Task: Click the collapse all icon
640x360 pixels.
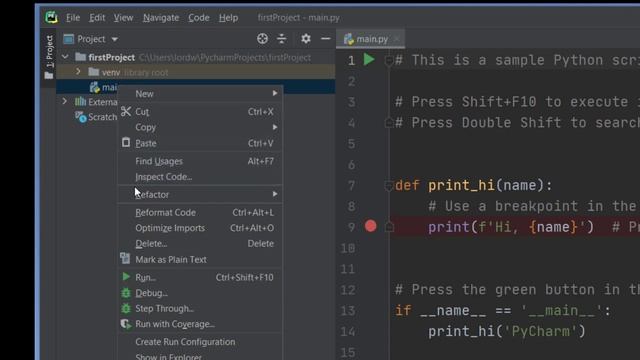Action: pos(282,39)
